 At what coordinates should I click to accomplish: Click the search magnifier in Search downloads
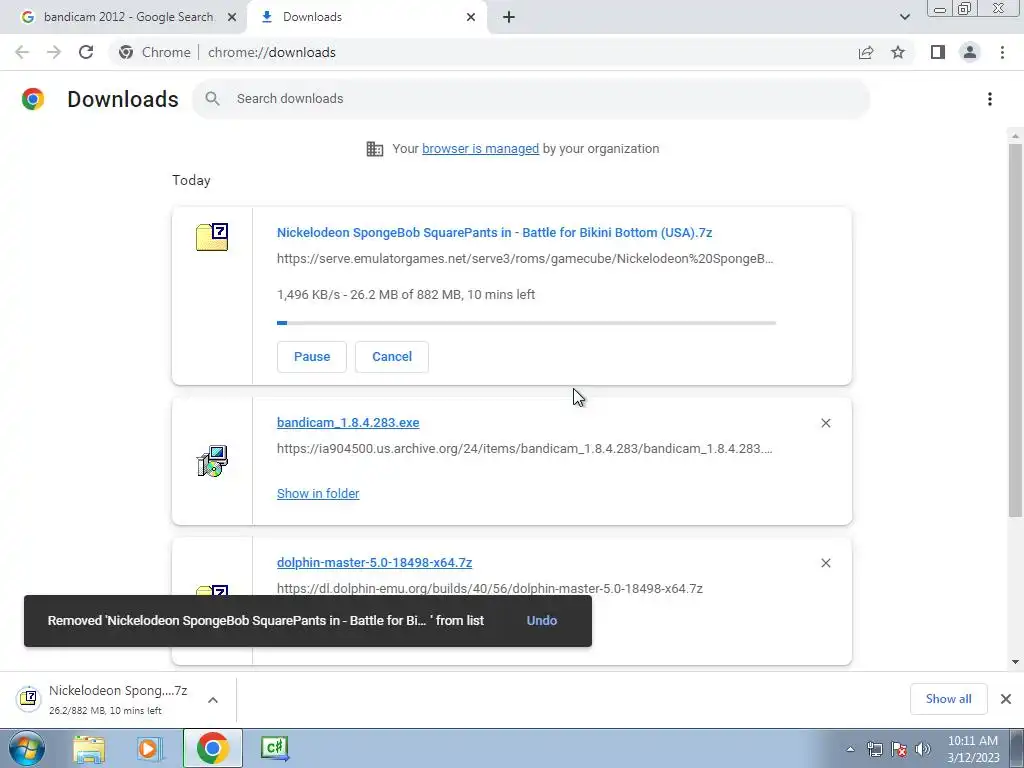(212, 99)
